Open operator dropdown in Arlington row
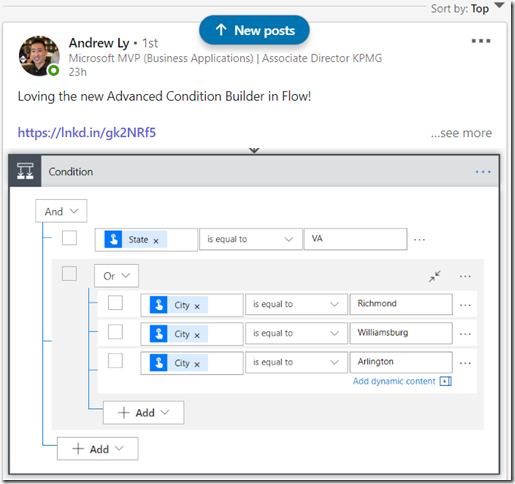This screenshot has width=515, height=484. point(296,362)
